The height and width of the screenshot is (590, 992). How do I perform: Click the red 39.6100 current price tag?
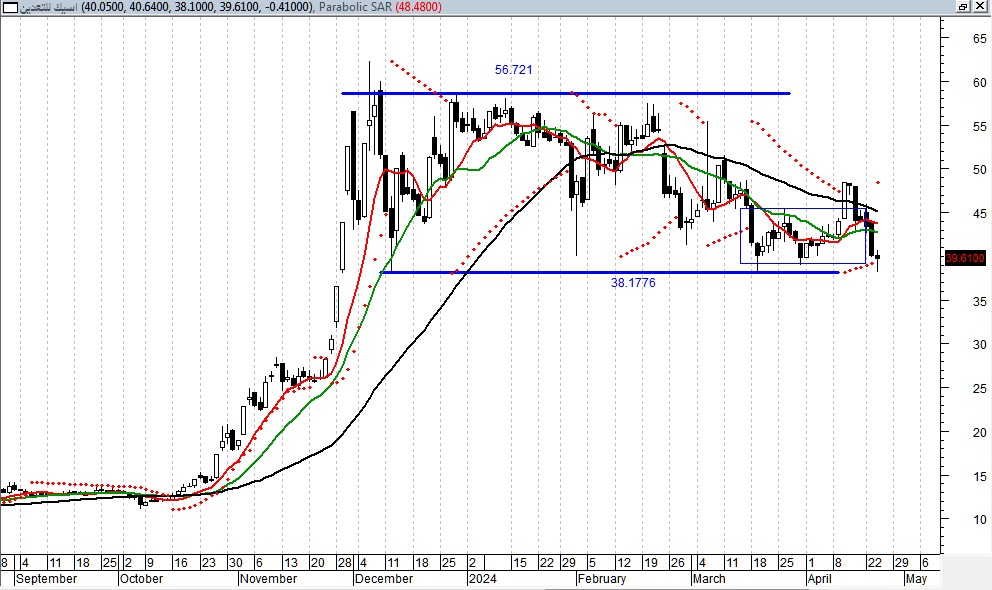[966, 258]
